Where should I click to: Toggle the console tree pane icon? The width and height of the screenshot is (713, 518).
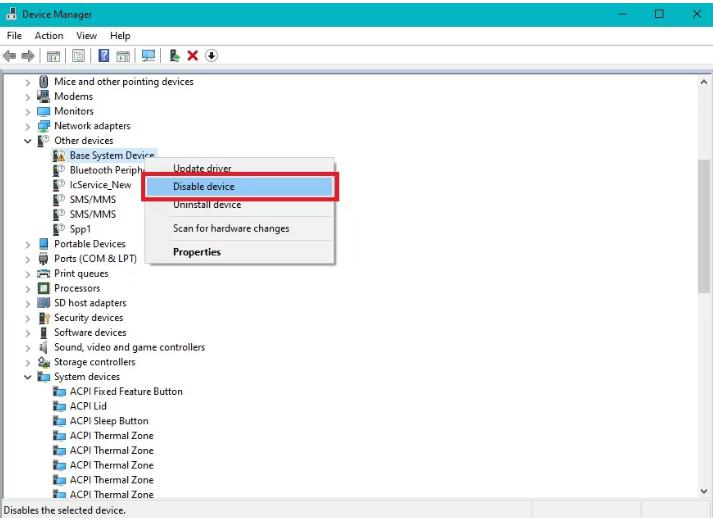(54, 56)
